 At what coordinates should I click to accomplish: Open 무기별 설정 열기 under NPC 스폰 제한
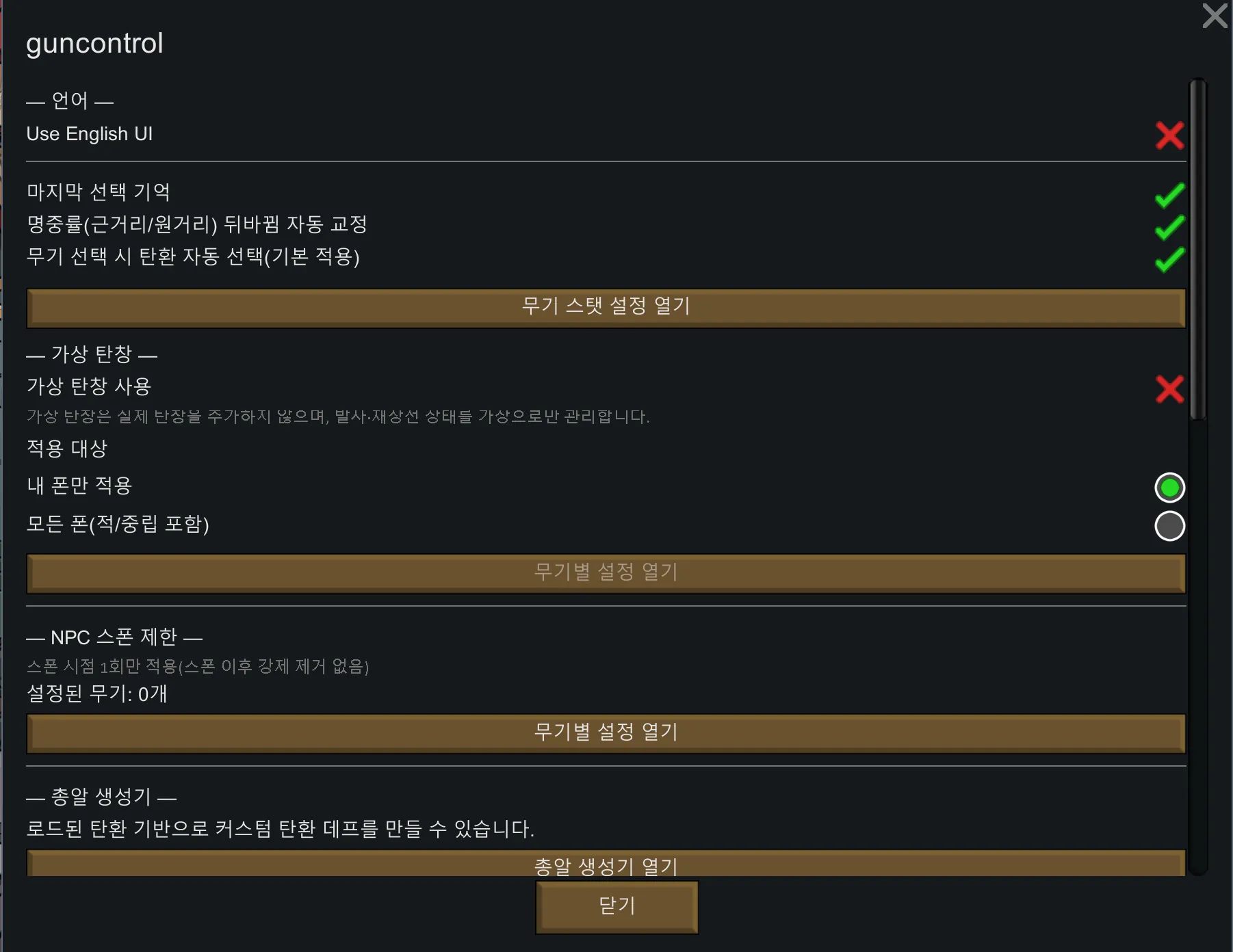coord(606,733)
